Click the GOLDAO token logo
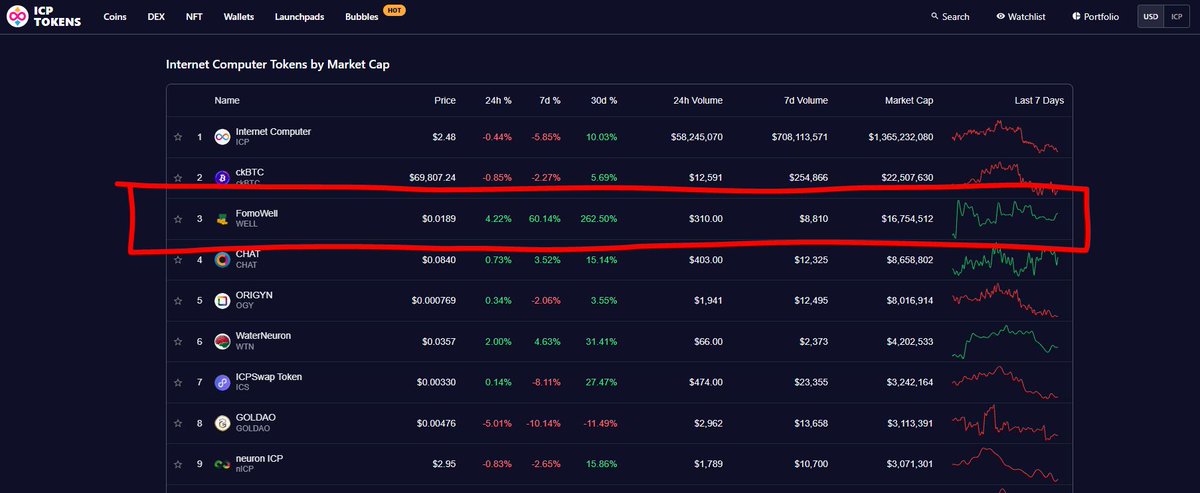 pos(222,424)
